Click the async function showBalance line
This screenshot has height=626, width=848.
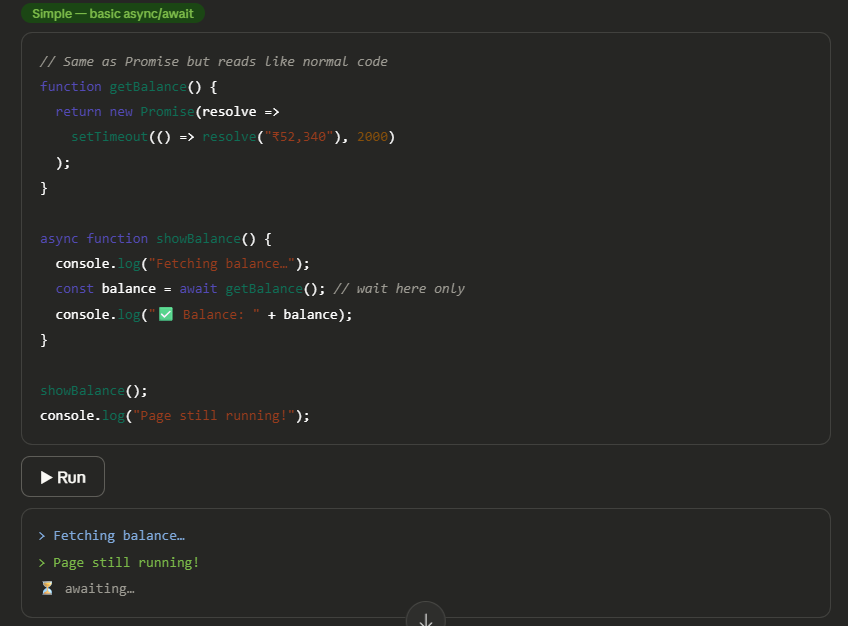[156, 238]
